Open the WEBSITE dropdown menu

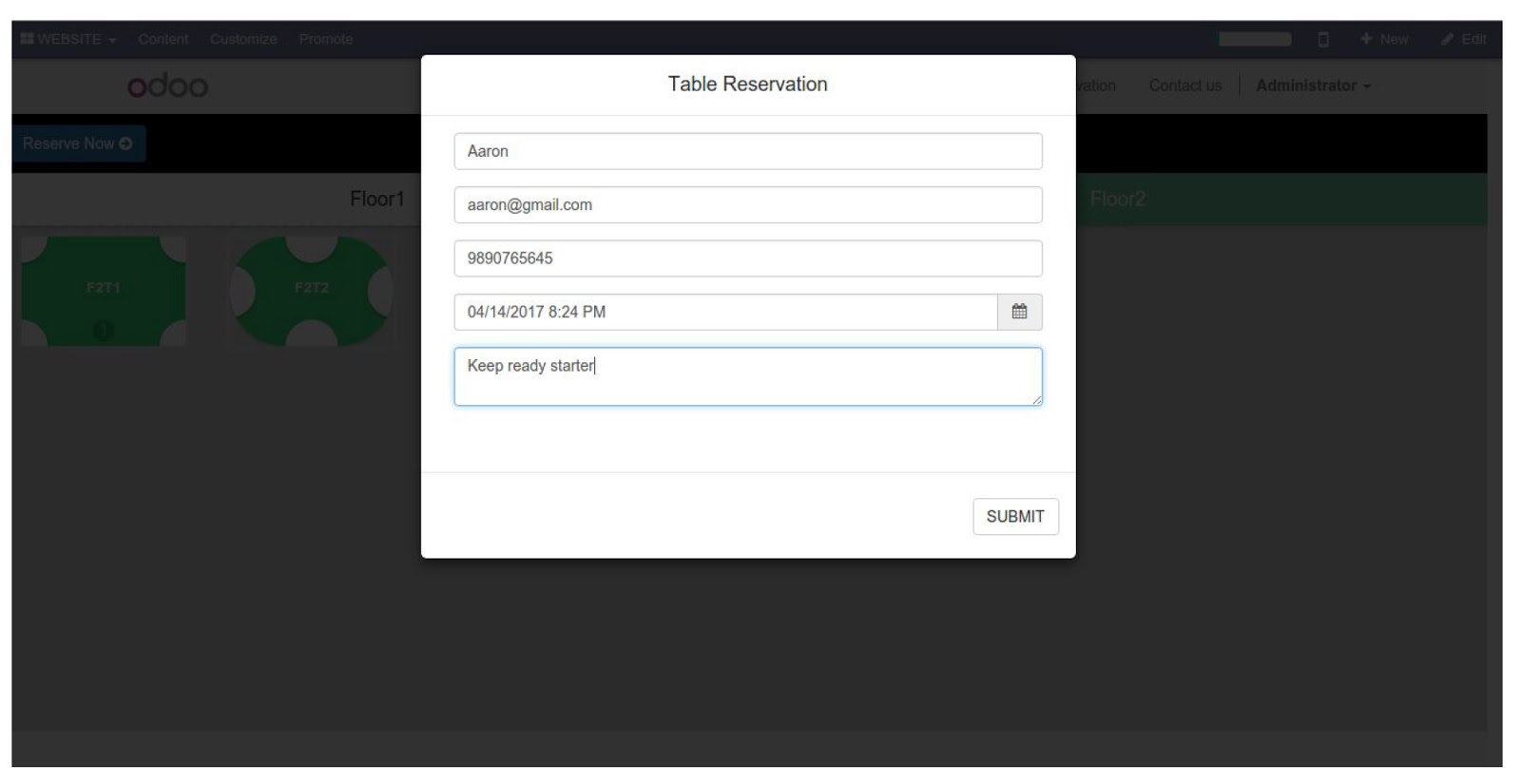(x=68, y=39)
